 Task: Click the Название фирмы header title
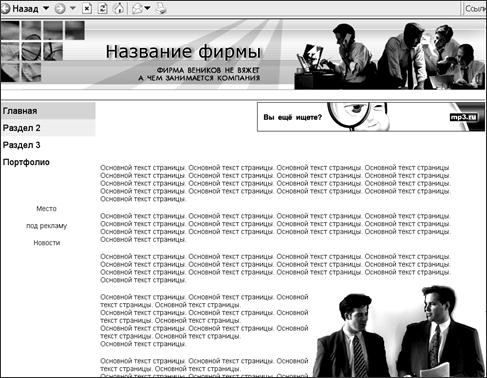183,52
